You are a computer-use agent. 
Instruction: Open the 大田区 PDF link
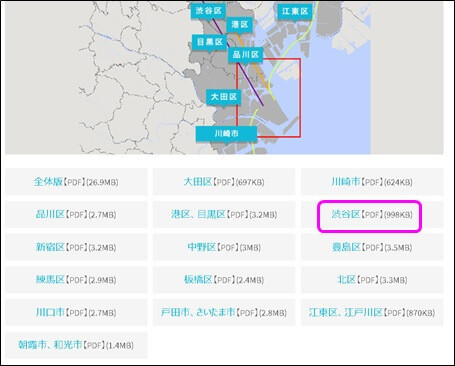(x=224, y=182)
